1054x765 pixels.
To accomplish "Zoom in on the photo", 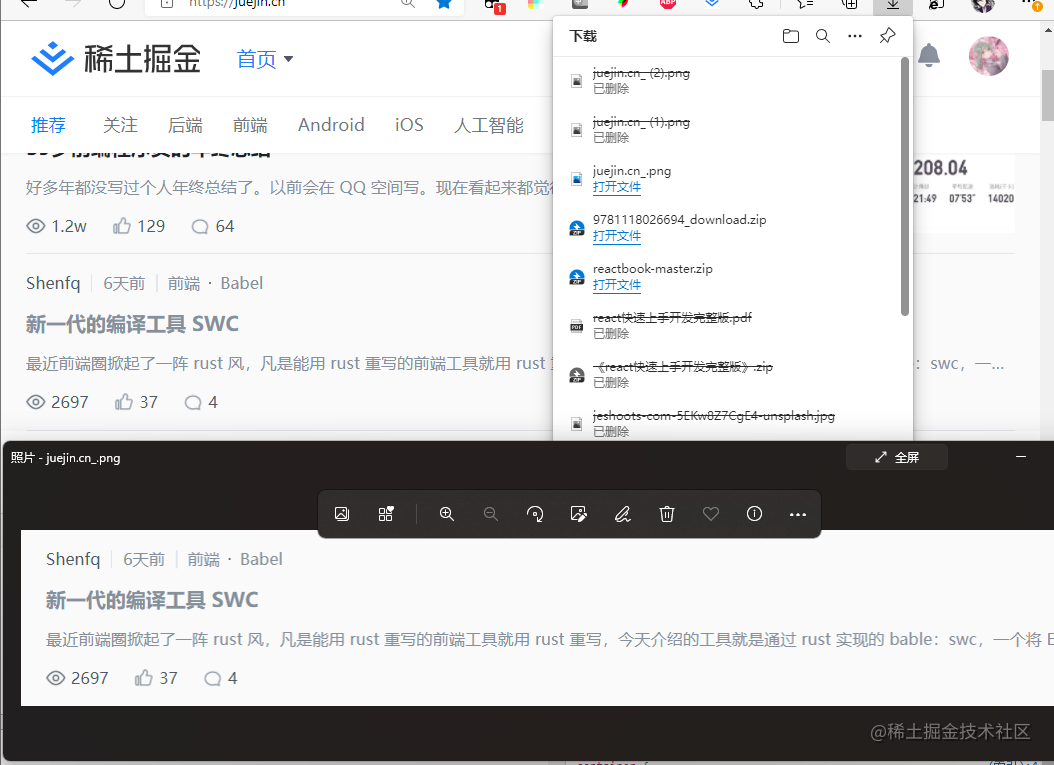I will (447, 514).
